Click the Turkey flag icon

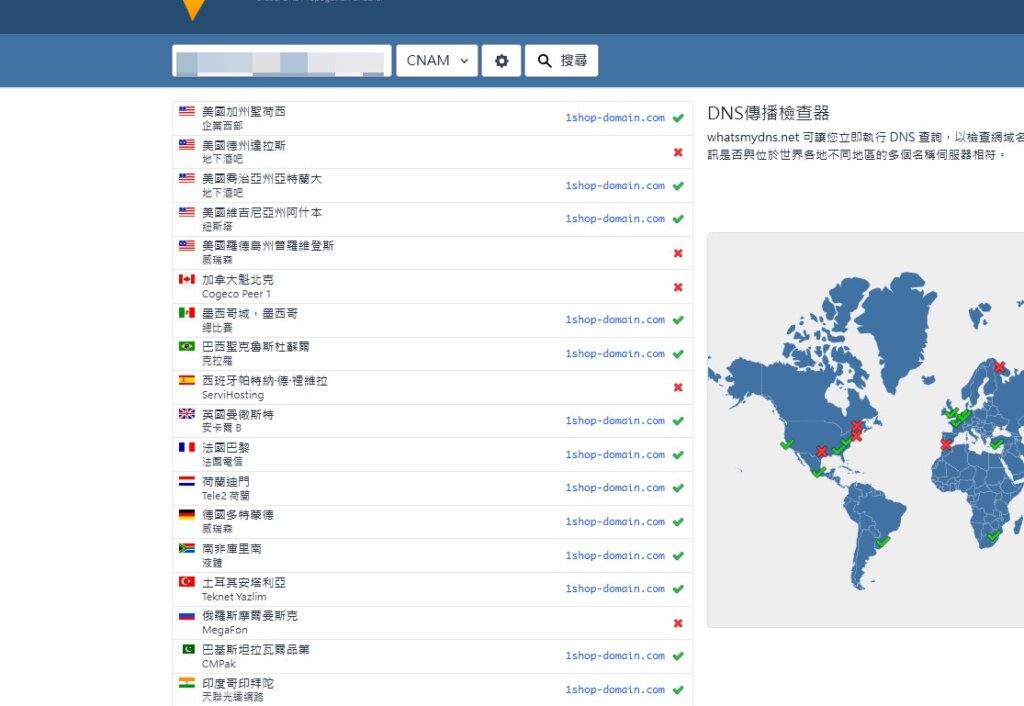[187, 582]
